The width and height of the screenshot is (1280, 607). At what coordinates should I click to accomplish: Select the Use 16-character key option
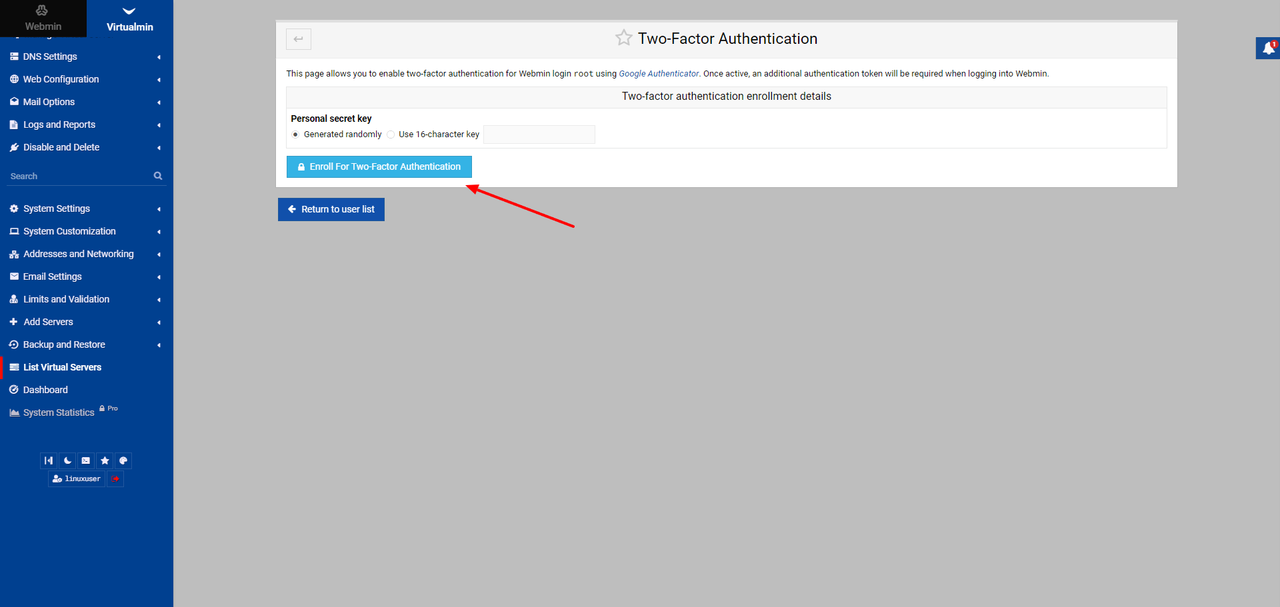click(x=391, y=134)
